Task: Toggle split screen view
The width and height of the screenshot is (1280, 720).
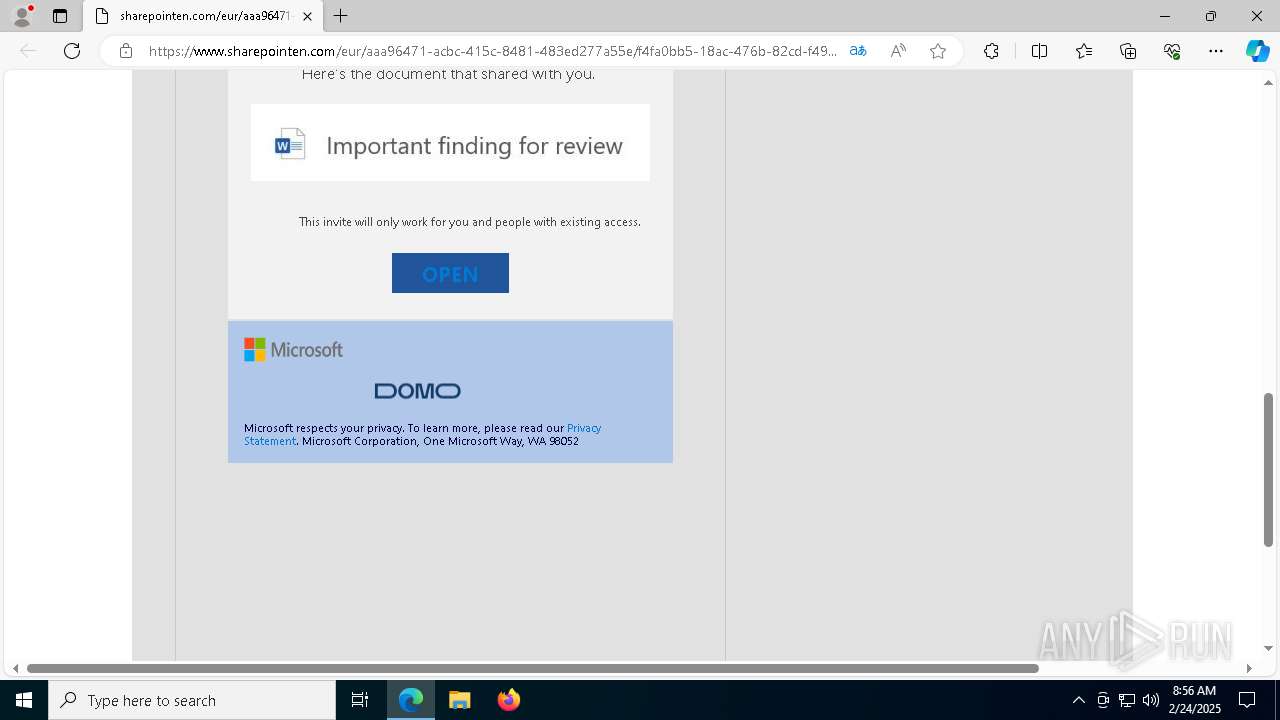Action: (1039, 51)
